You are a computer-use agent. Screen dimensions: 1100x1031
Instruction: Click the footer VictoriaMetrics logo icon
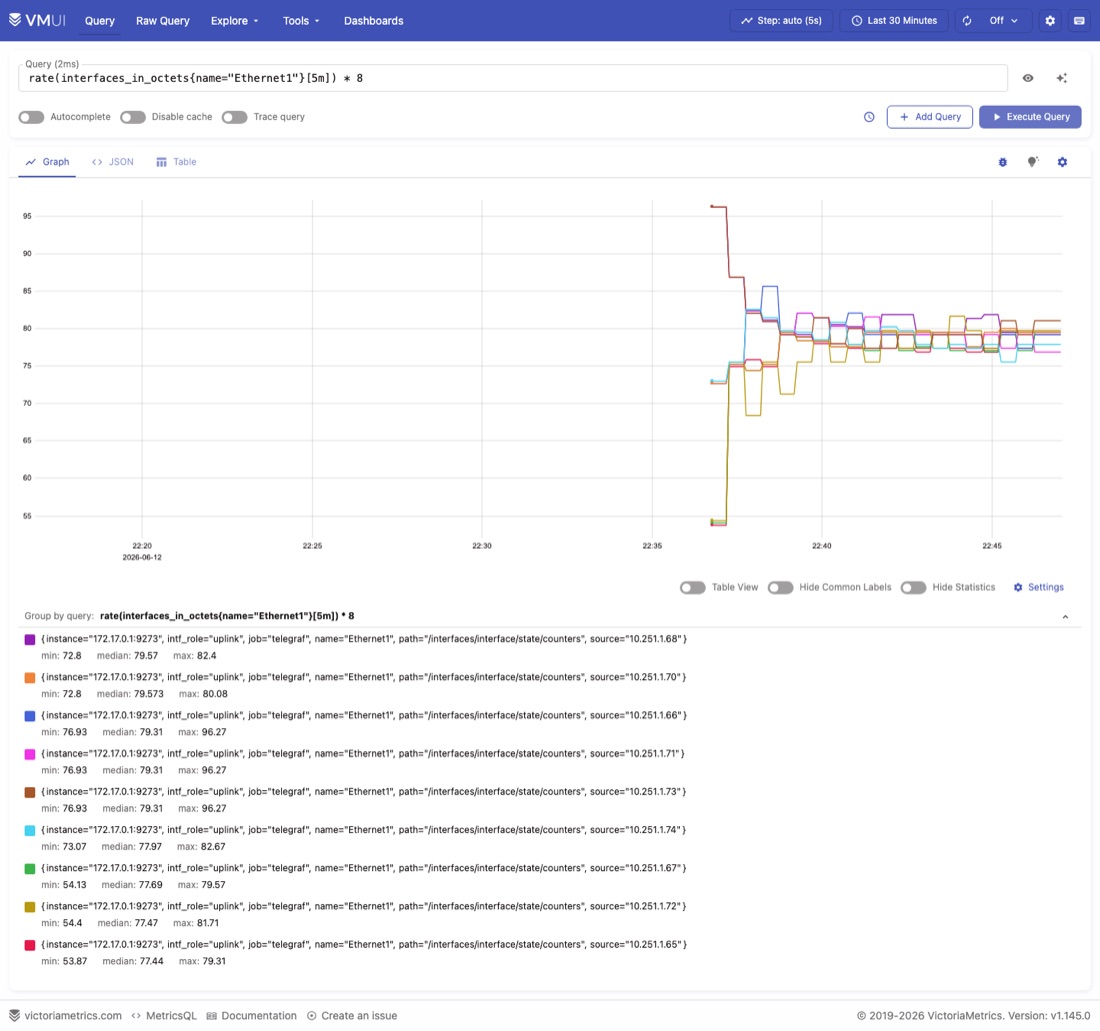14,1015
